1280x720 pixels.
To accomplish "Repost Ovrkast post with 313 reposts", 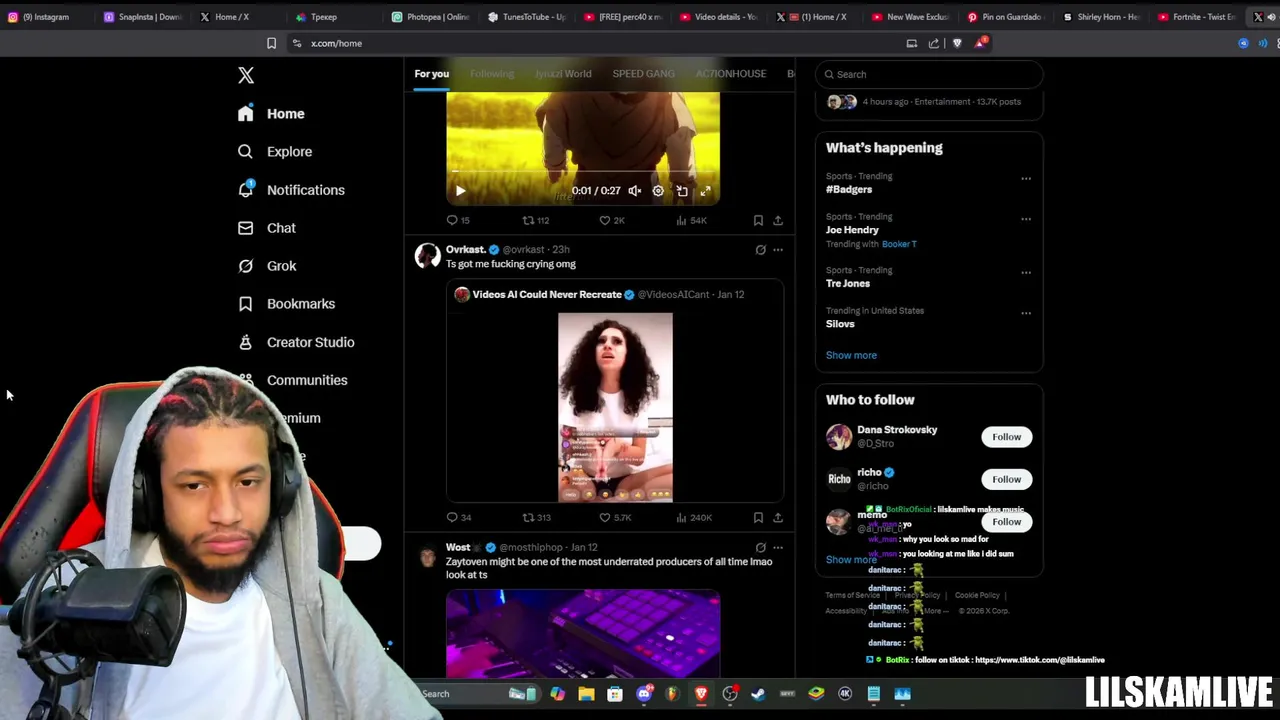I will pos(536,518).
